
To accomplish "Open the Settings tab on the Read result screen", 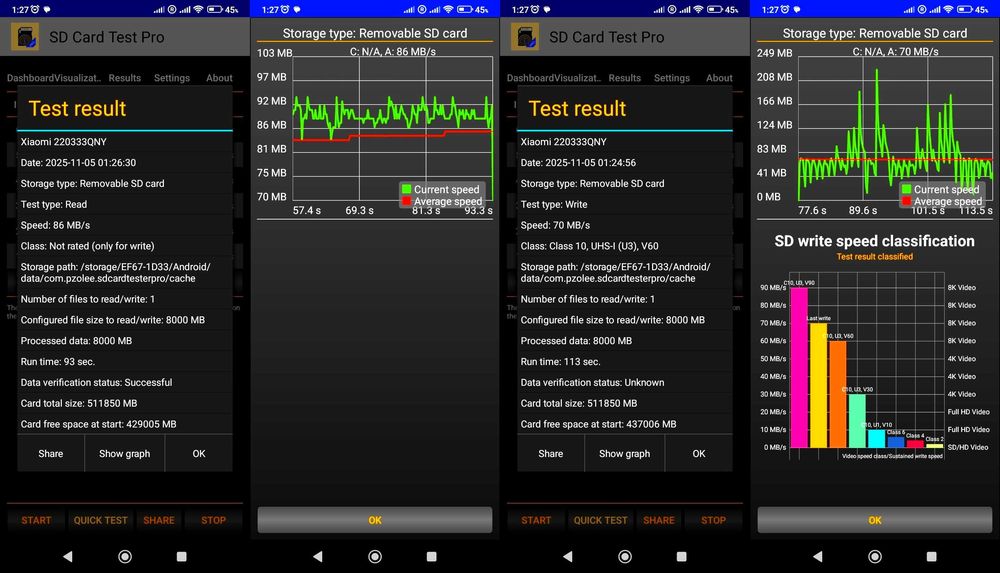I will click(172, 78).
